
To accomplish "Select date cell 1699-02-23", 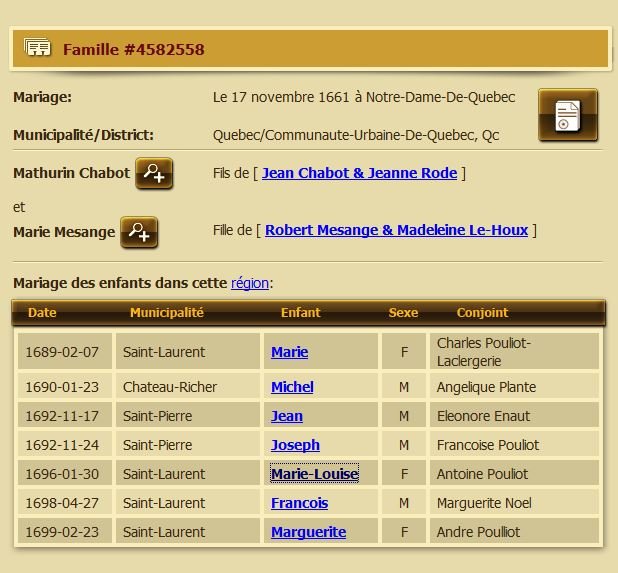I will coord(65,531).
